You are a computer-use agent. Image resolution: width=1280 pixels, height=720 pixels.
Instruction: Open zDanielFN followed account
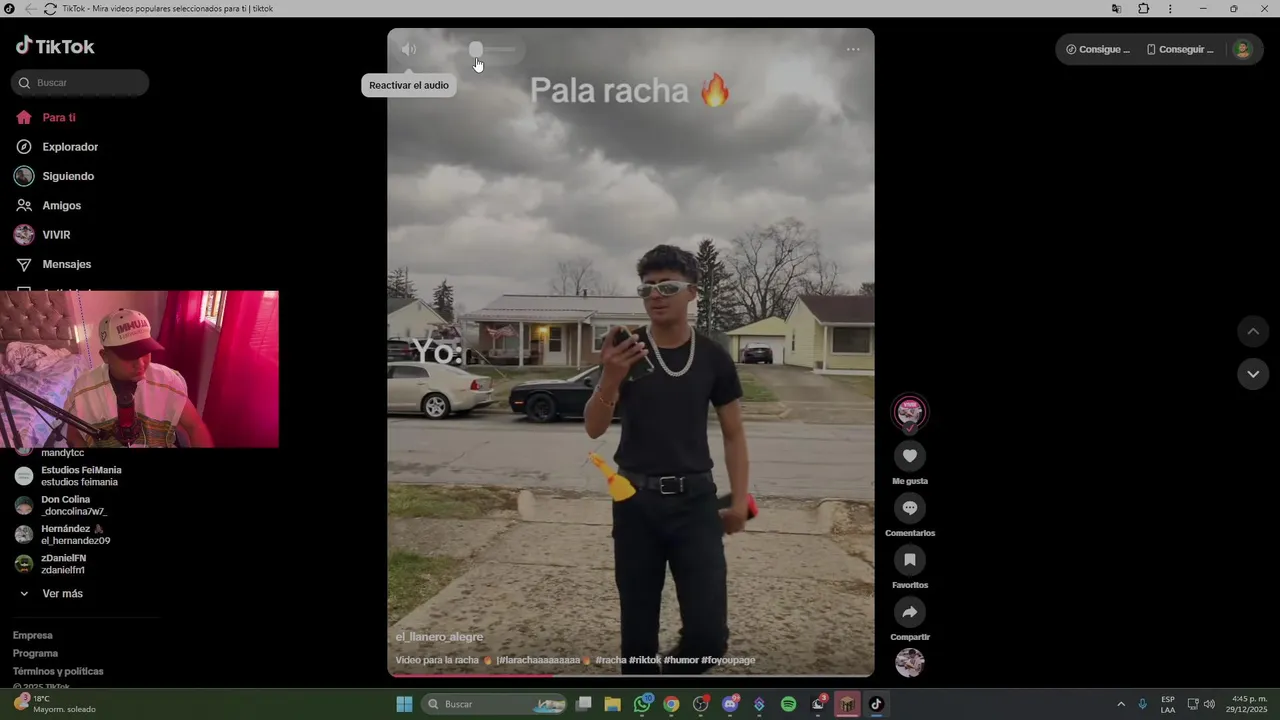click(63, 564)
